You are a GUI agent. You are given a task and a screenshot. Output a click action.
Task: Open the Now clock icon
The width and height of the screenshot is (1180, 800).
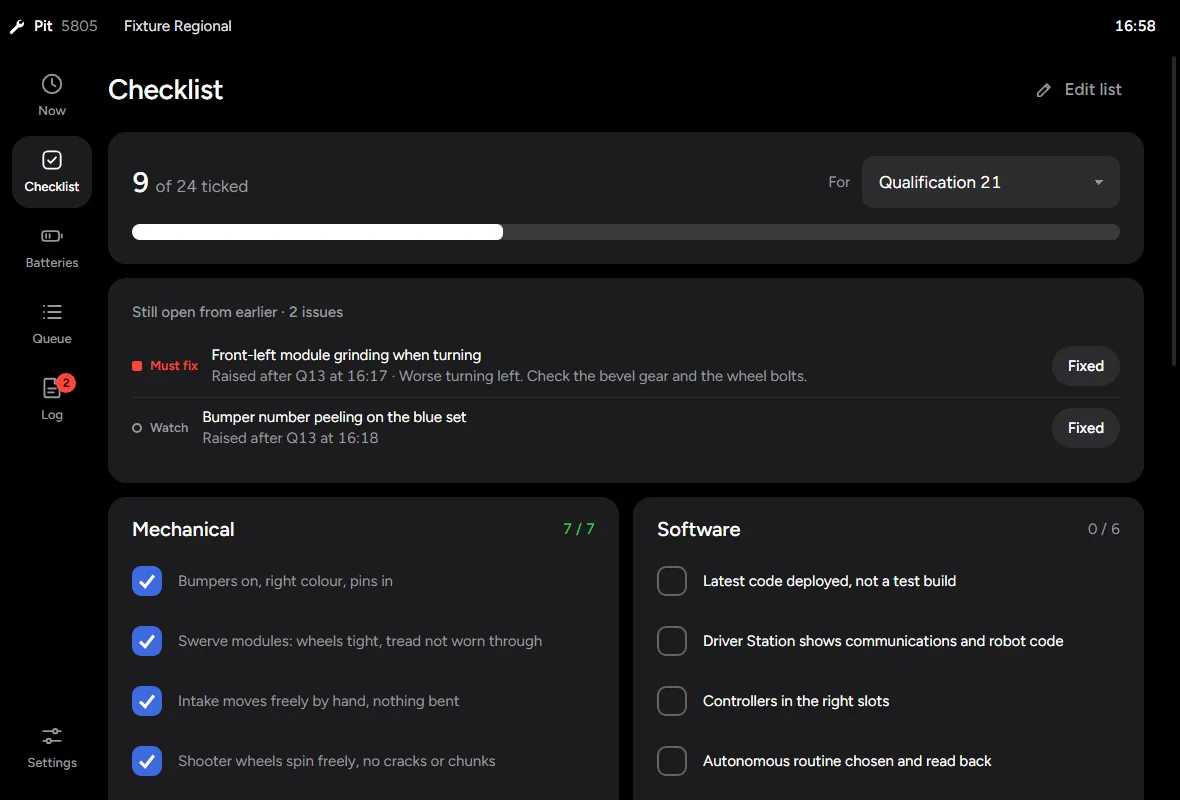click(52, 84)
